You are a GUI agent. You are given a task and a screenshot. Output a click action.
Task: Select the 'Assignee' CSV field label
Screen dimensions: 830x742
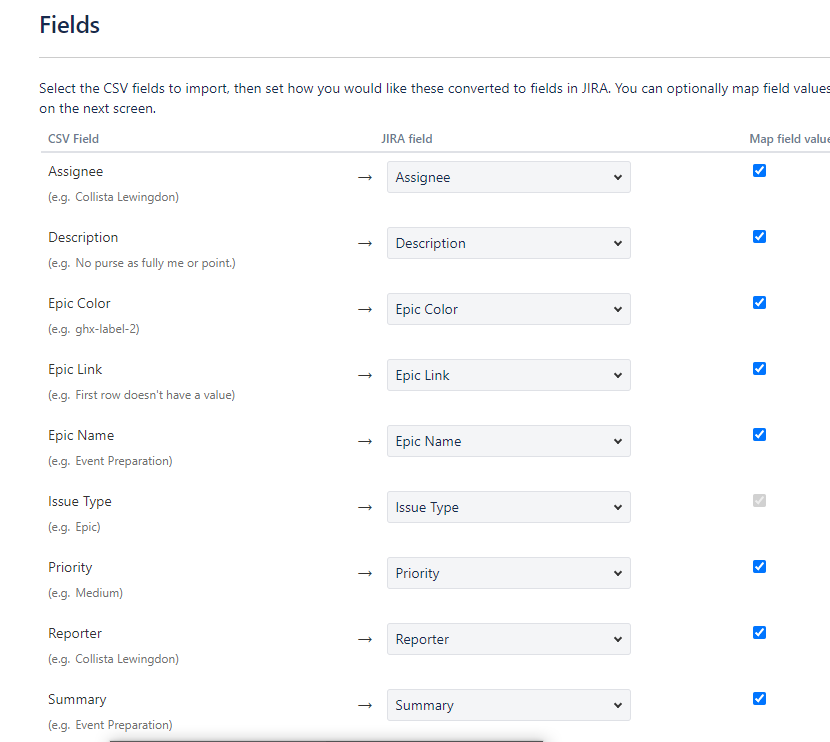(x=76, y=171)
